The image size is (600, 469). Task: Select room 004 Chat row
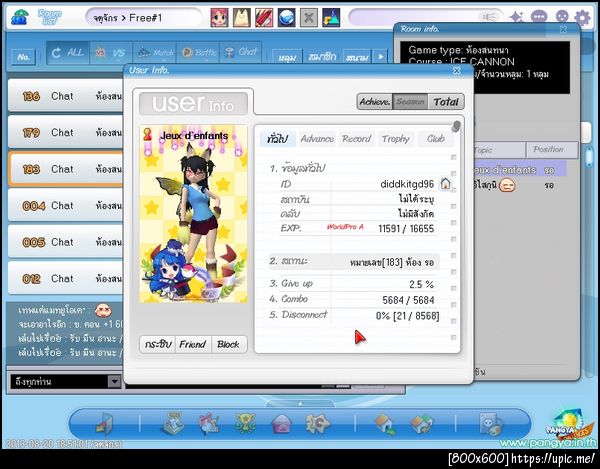[65, 205]
